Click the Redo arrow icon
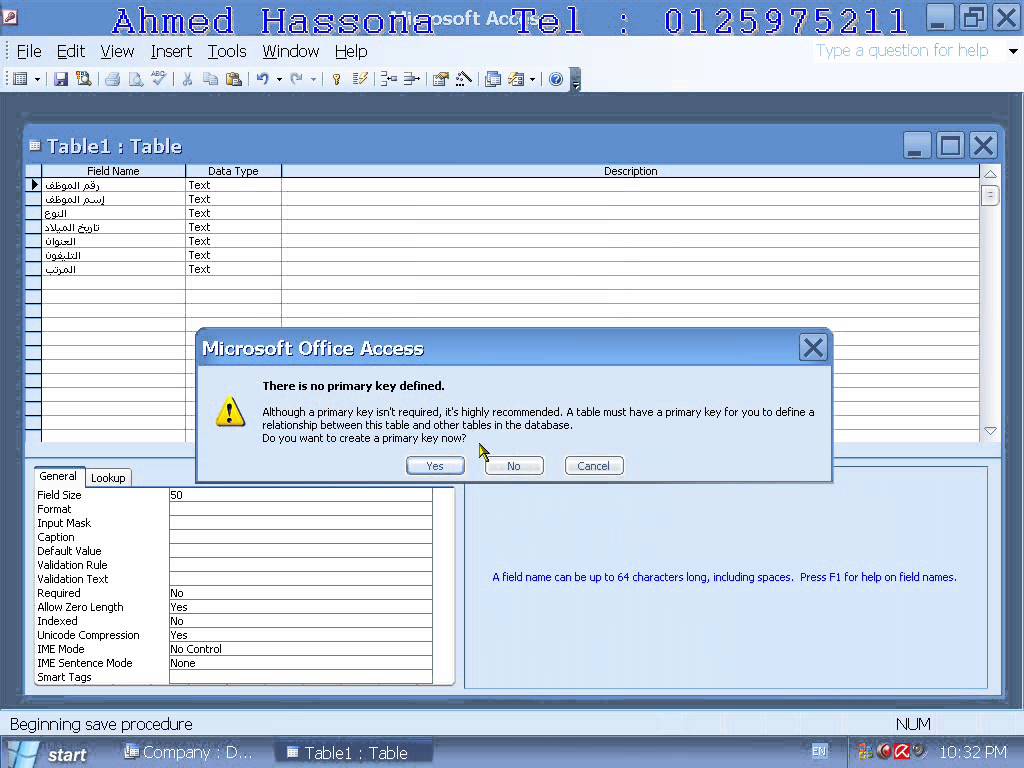Image resolution: width=1024 pixels, height=768 pixels. point(296,79)
